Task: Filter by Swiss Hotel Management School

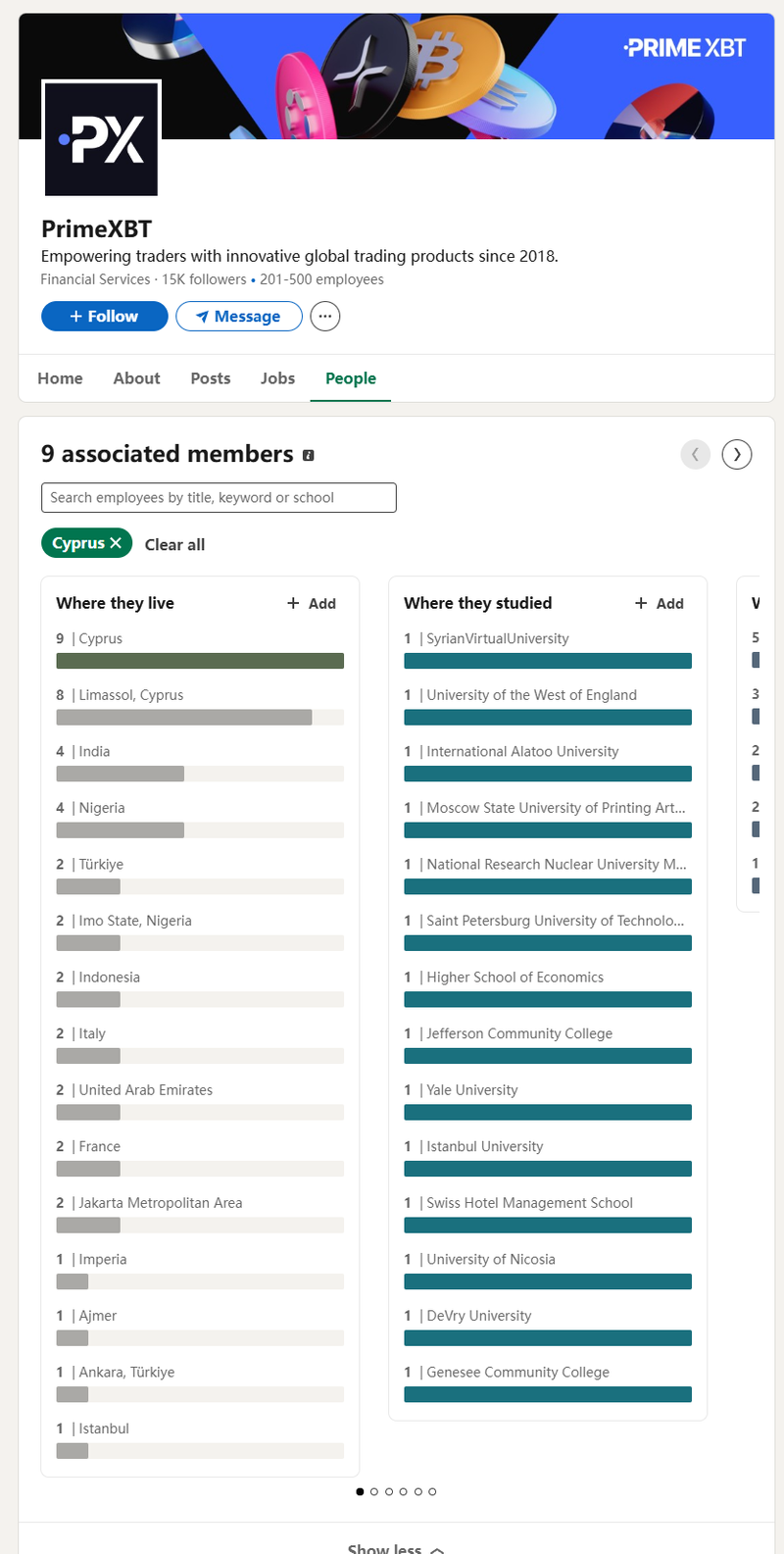Action: tap(548, 1214)
